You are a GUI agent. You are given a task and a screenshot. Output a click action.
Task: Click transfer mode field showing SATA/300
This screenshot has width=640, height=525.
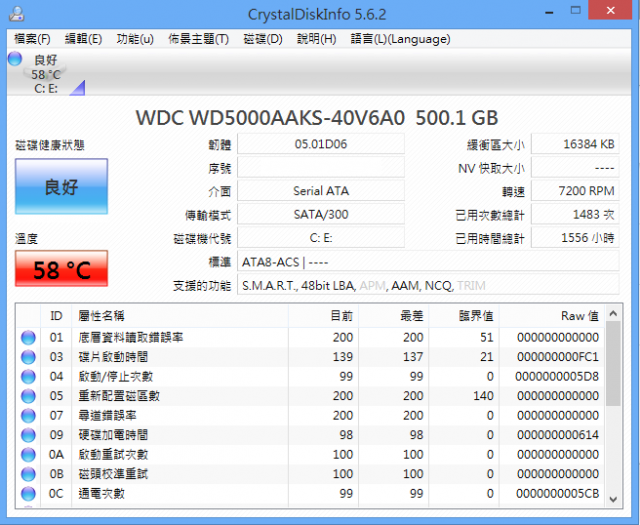coord(321,215)
